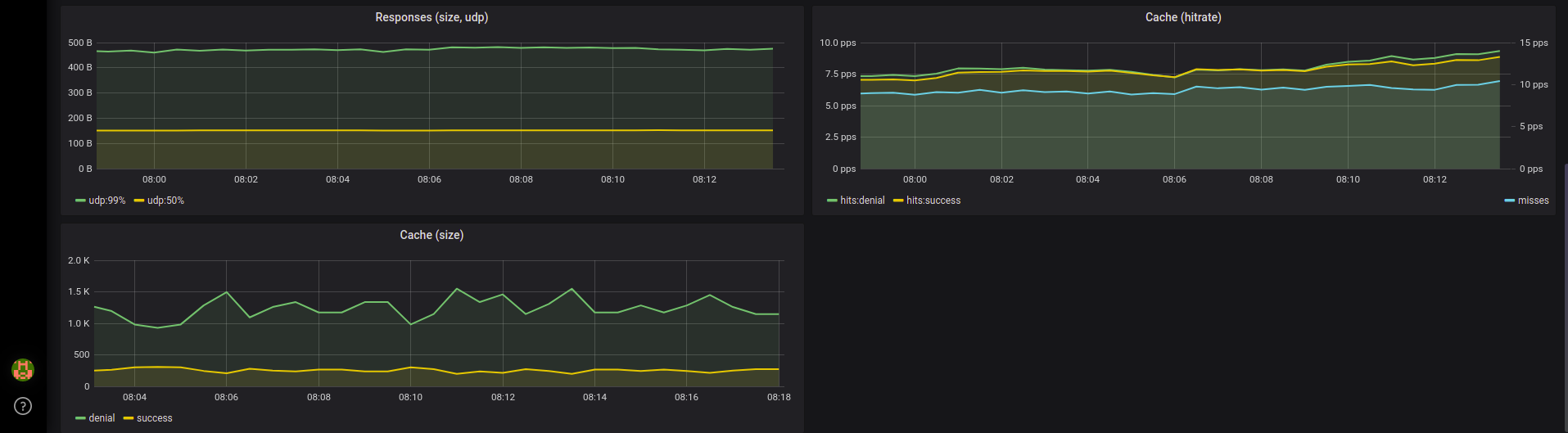Show only the misses series via its label

(x=1533, y=201)
